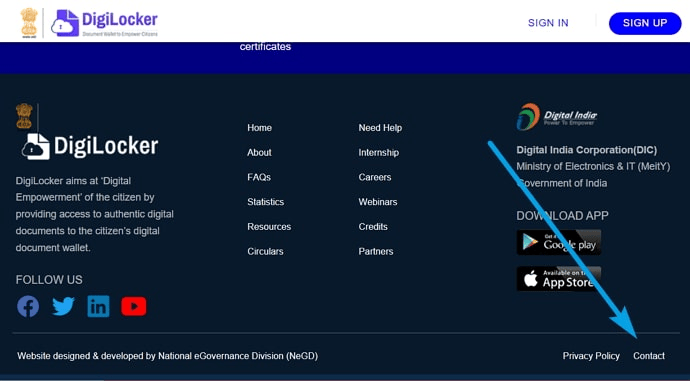Open the Credits link
690x381 pixels.
point(373,227)
